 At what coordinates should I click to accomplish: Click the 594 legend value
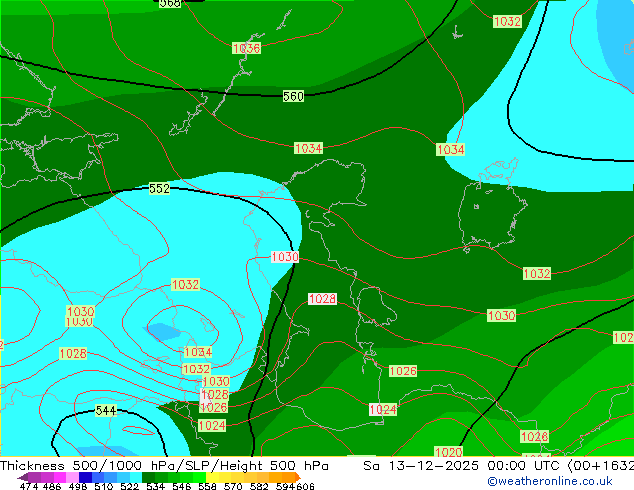pyautogui.click(x=285, y=486)
